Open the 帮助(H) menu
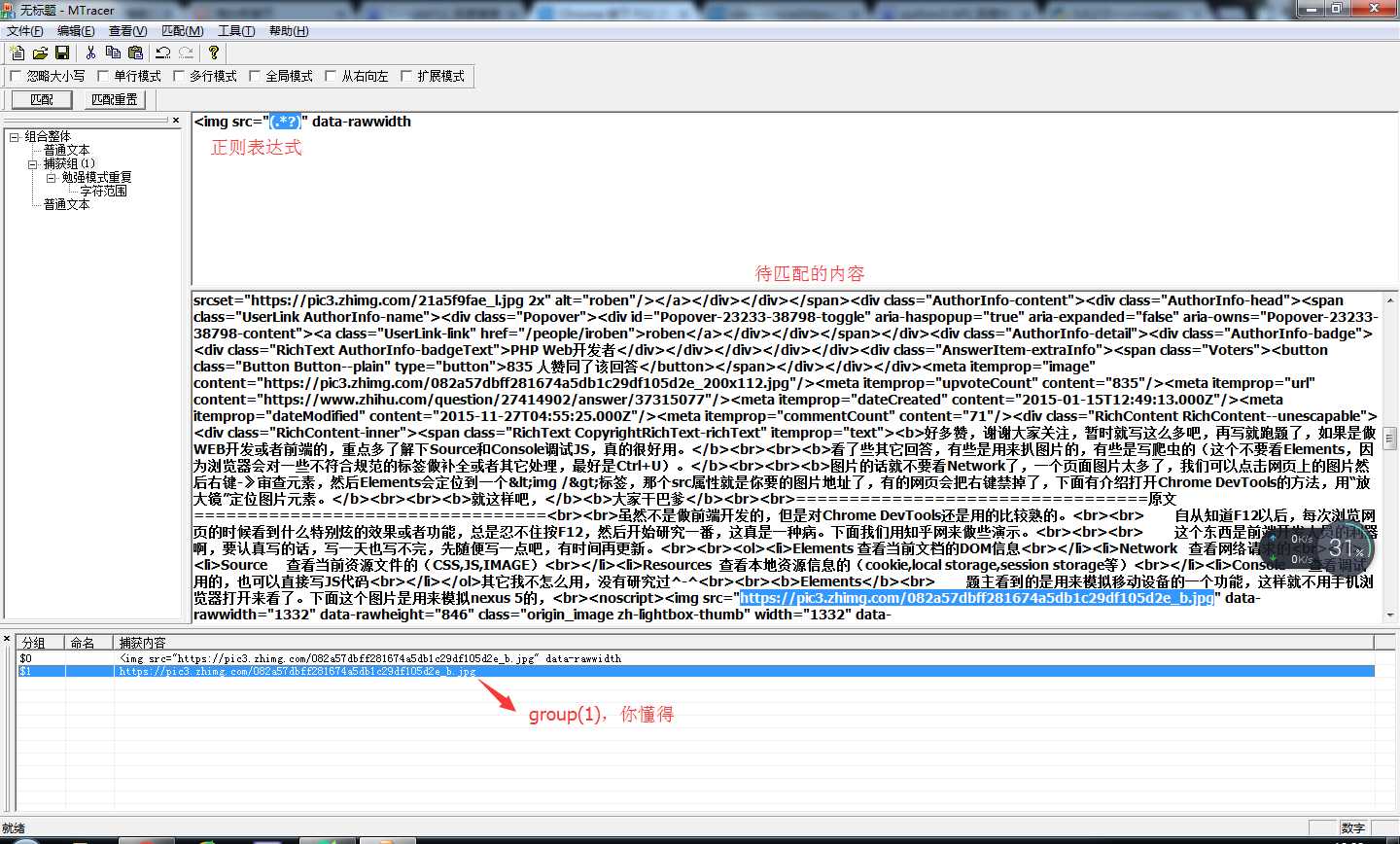The height and width of the screenshot is (844, 1400). click(289, 31)
